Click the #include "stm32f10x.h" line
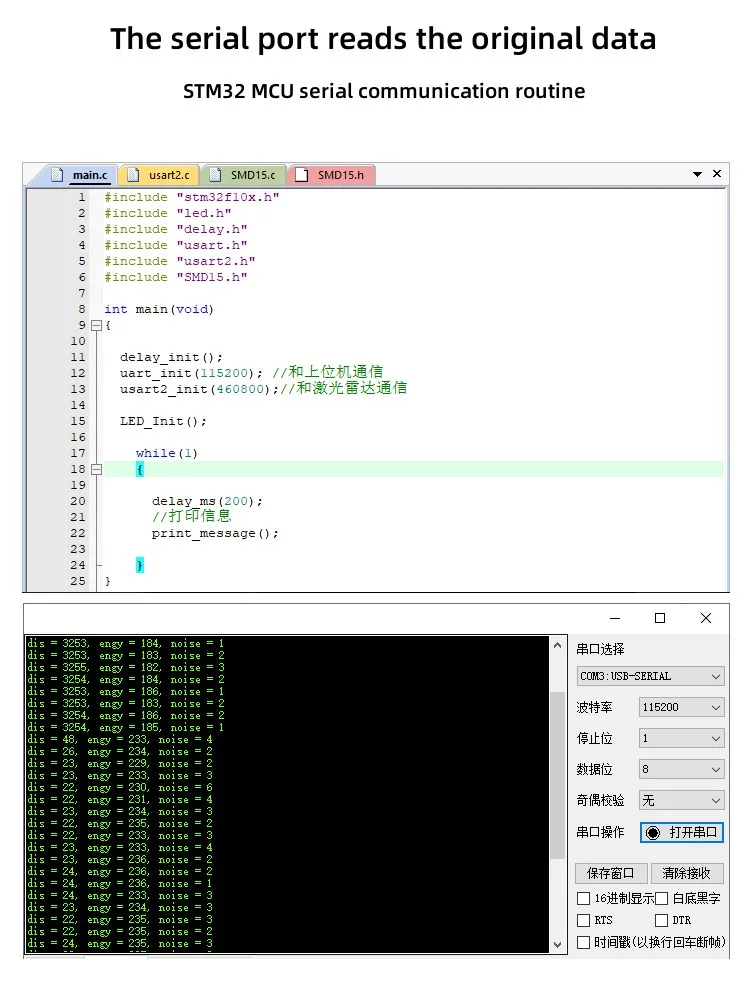Image resolution: width=750 pixels, height=981 pixels. [x=191, y=197]
